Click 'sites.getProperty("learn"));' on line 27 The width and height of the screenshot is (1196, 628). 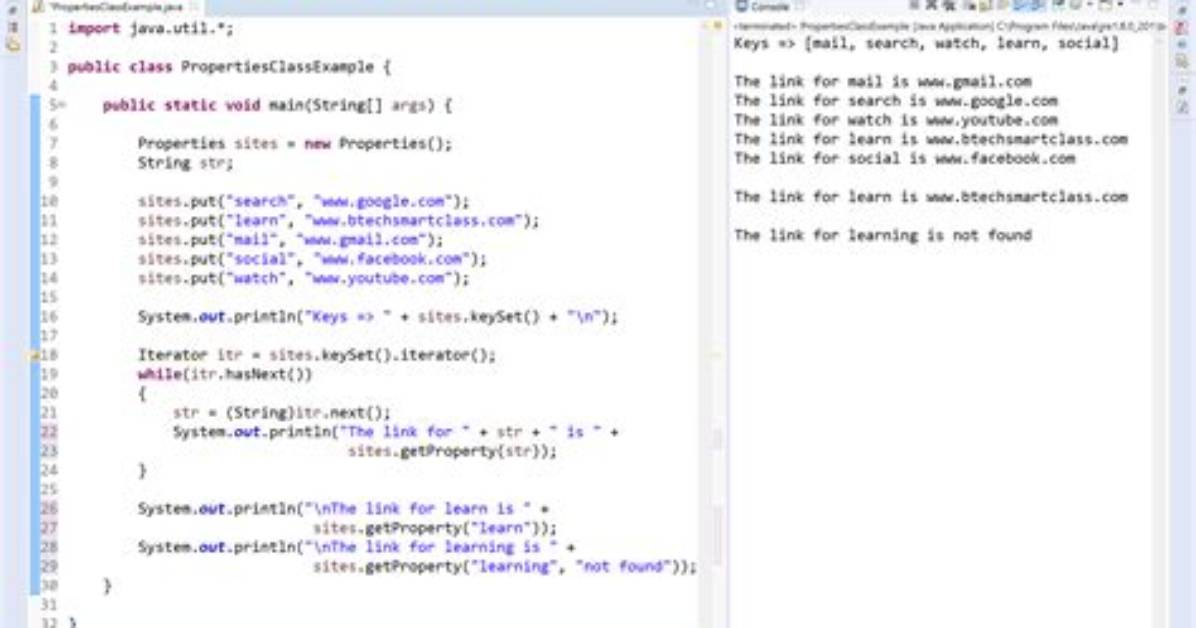(x=435, y=528)
